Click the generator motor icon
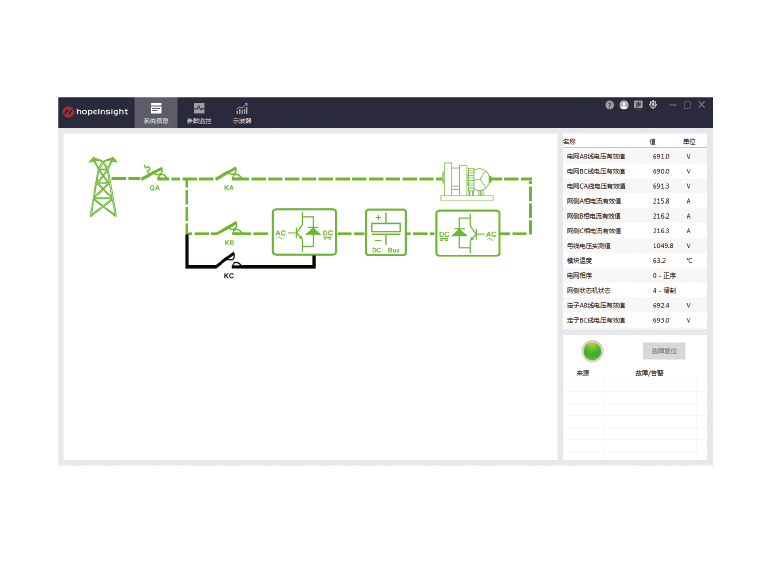 point(466,181)
